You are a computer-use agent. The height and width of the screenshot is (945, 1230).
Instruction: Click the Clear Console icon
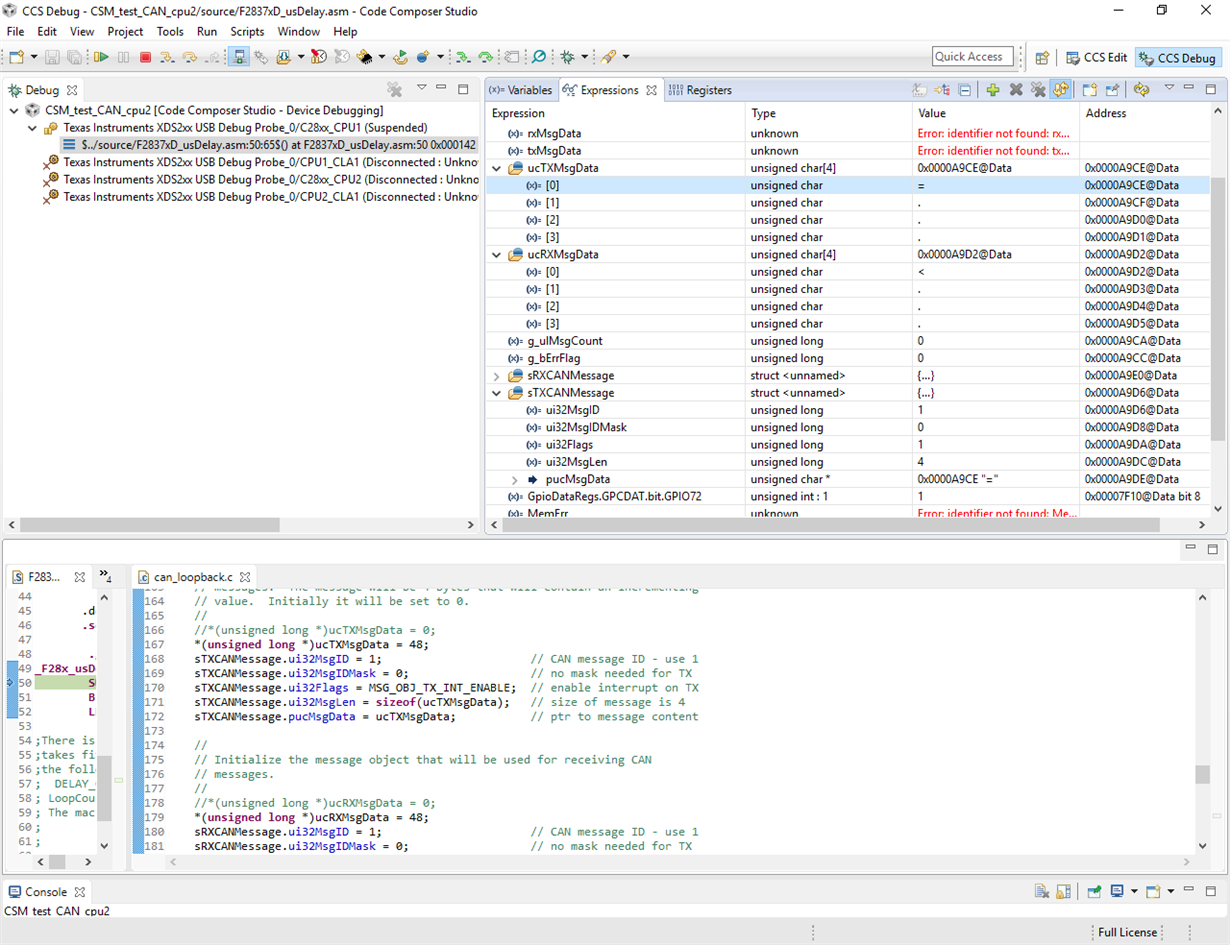pyautogui.click(x=1042, y=892)
